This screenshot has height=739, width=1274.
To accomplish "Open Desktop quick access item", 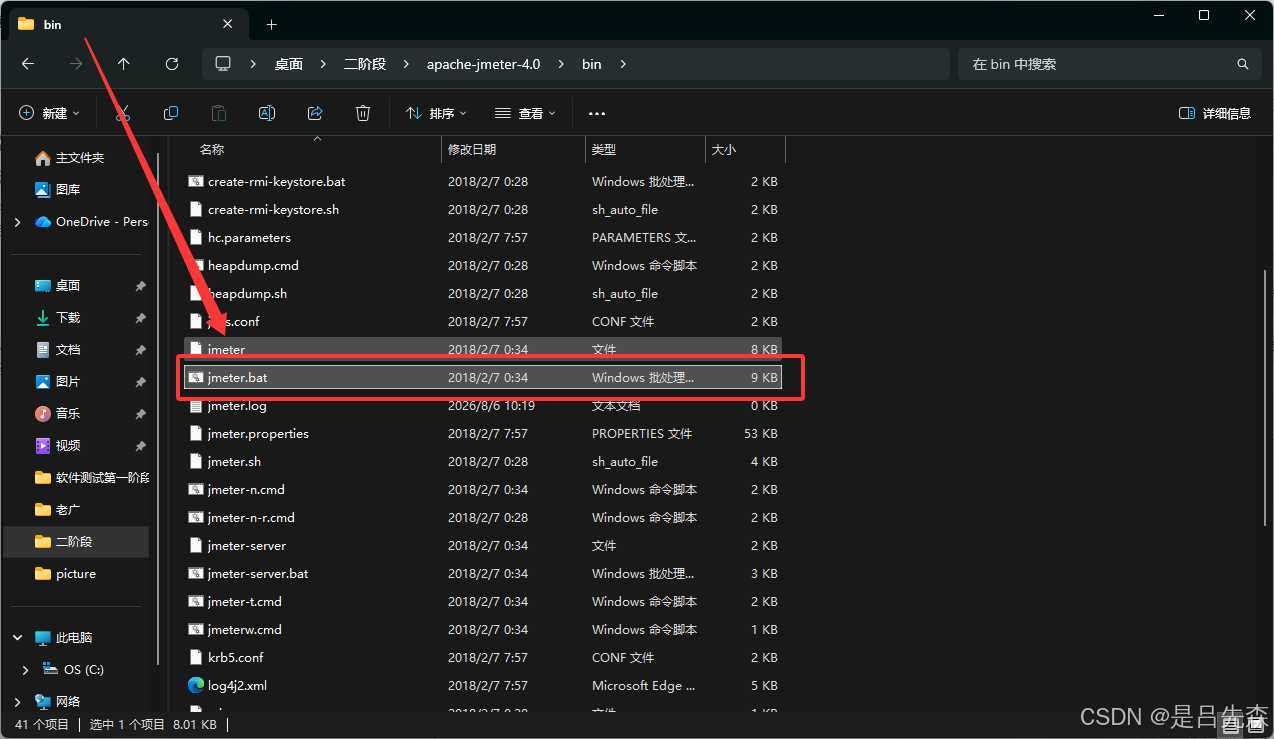I will point(78,286).
